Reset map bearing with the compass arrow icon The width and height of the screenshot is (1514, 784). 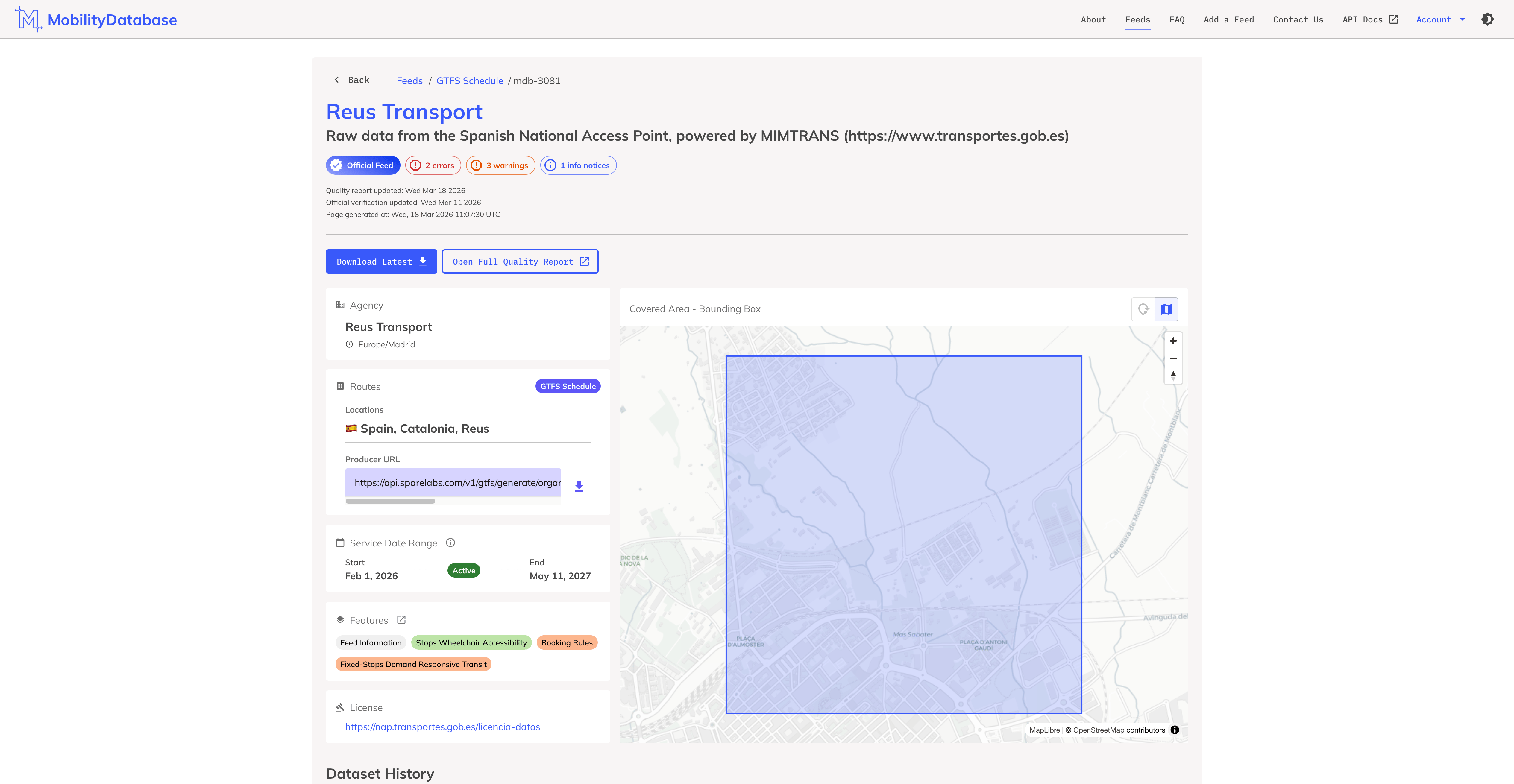[x=1173, y=376]
